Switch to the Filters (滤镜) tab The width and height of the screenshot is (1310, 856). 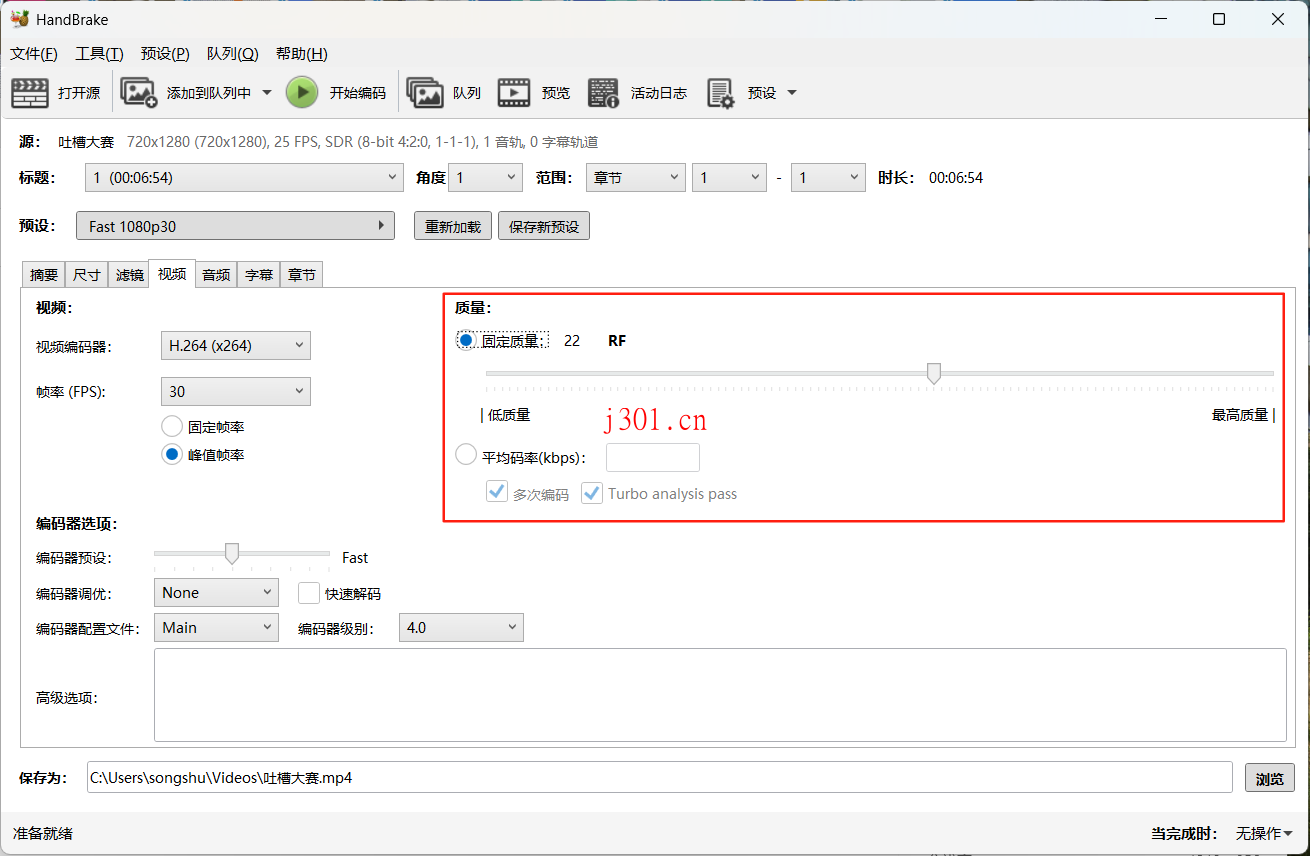(x=130, y=275)
